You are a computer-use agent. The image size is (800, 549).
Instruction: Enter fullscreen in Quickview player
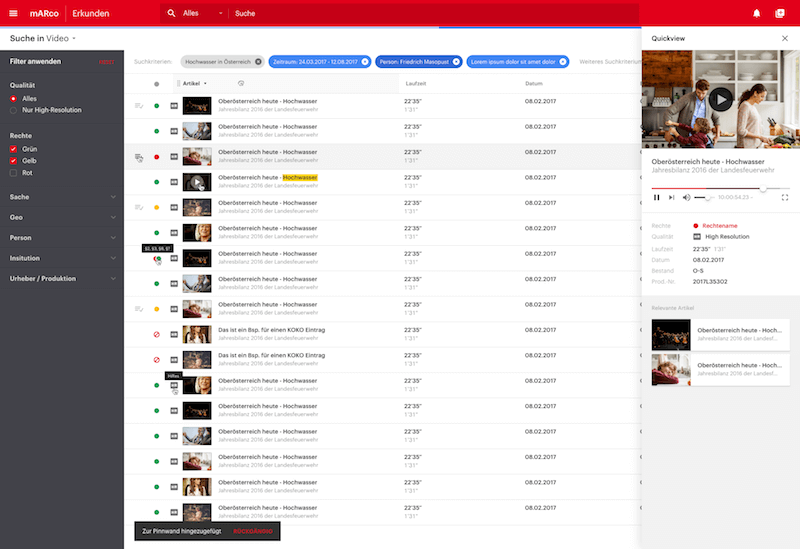[x=785, y=197]
